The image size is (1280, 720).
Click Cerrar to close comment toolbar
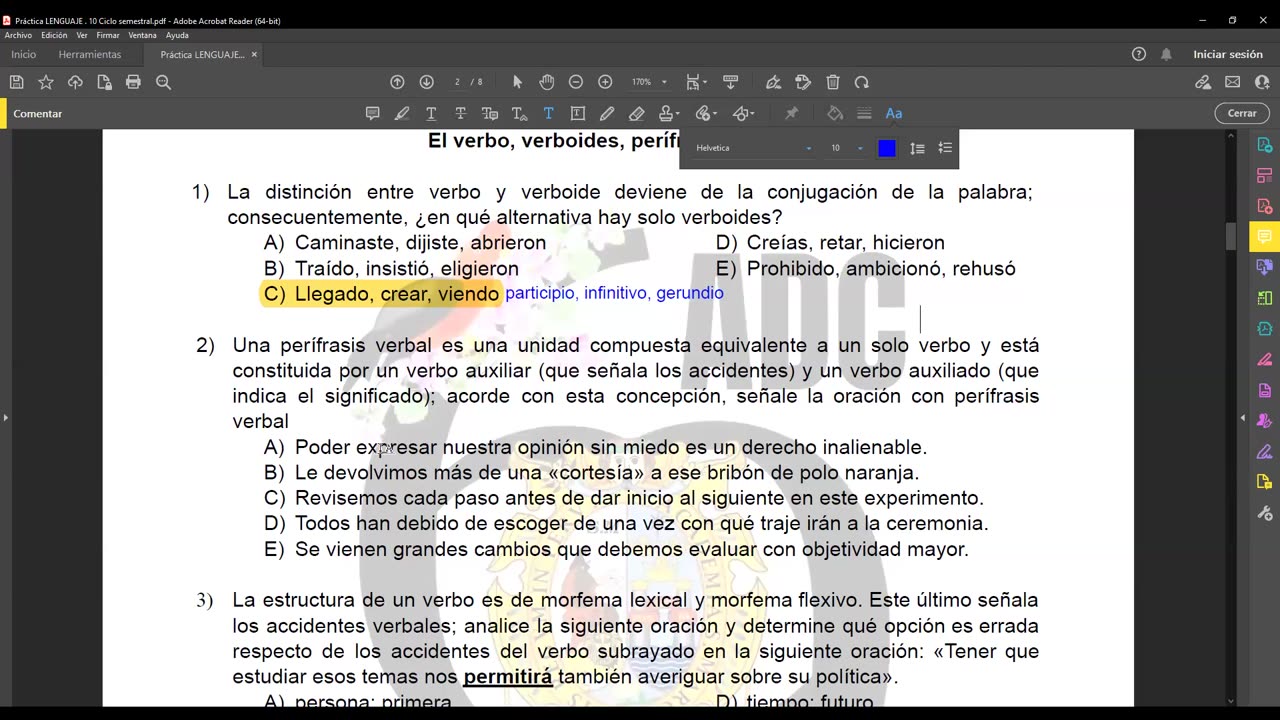coord(1242,113)
